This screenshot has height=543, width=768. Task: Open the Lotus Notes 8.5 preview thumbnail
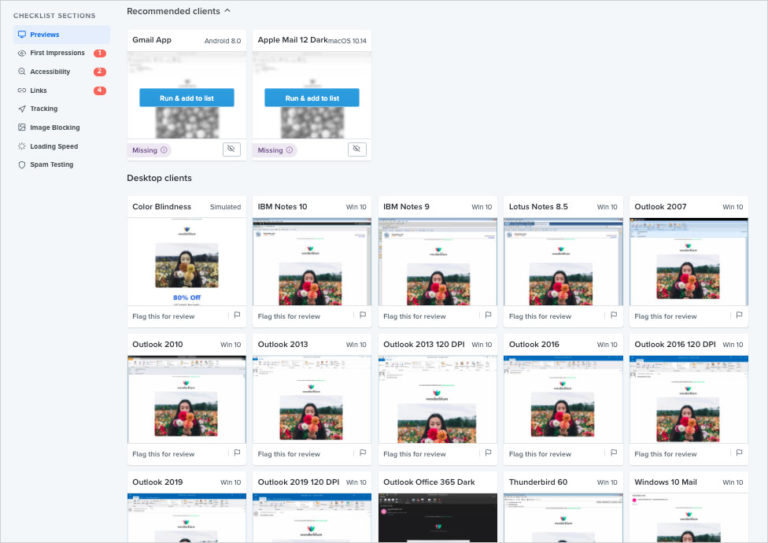coord(563,262)
